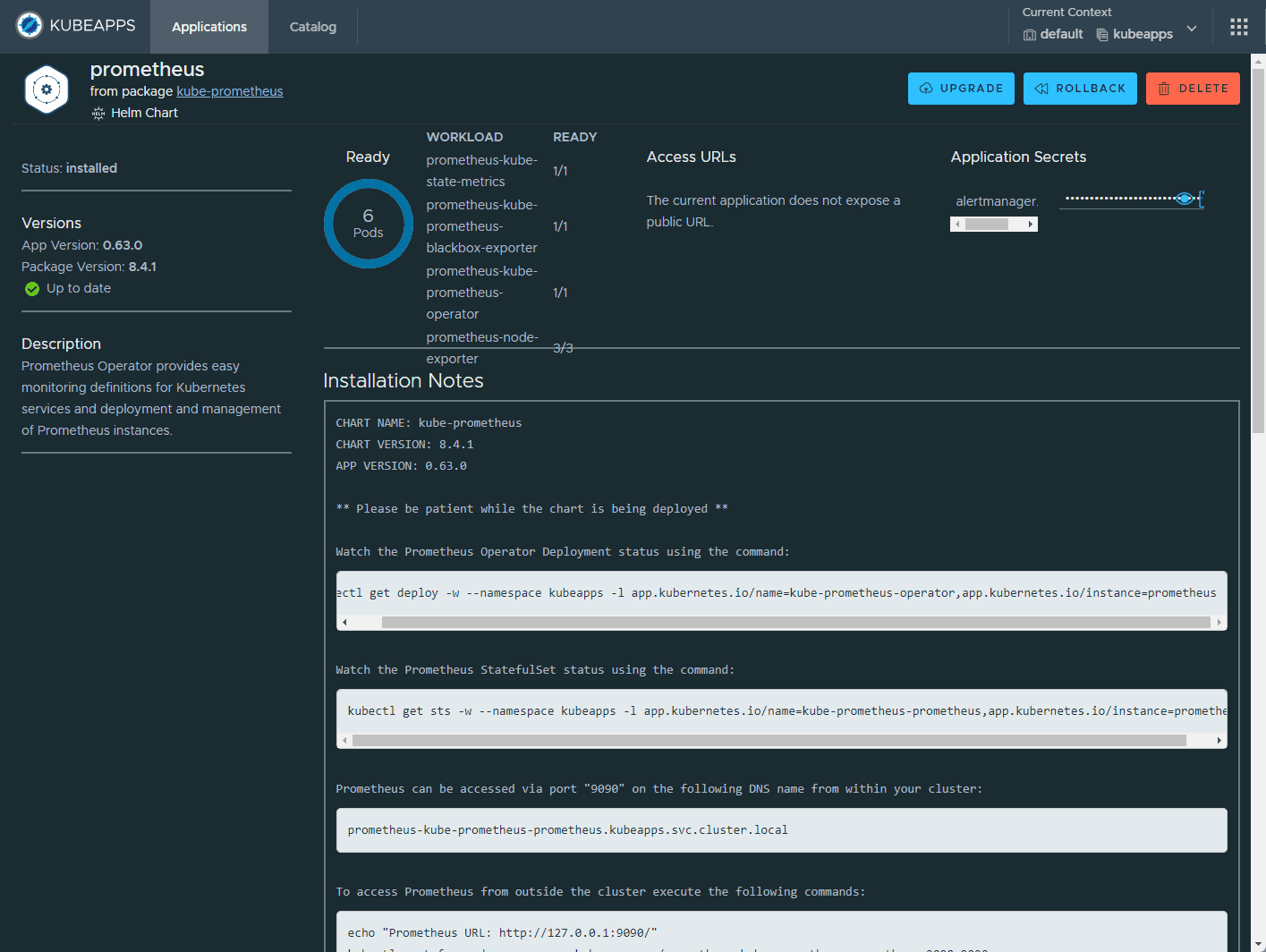Click the green Up to date checkmark
This screenshot has width=1266, height=952.
pyautogui.click(x=32, y=289)
